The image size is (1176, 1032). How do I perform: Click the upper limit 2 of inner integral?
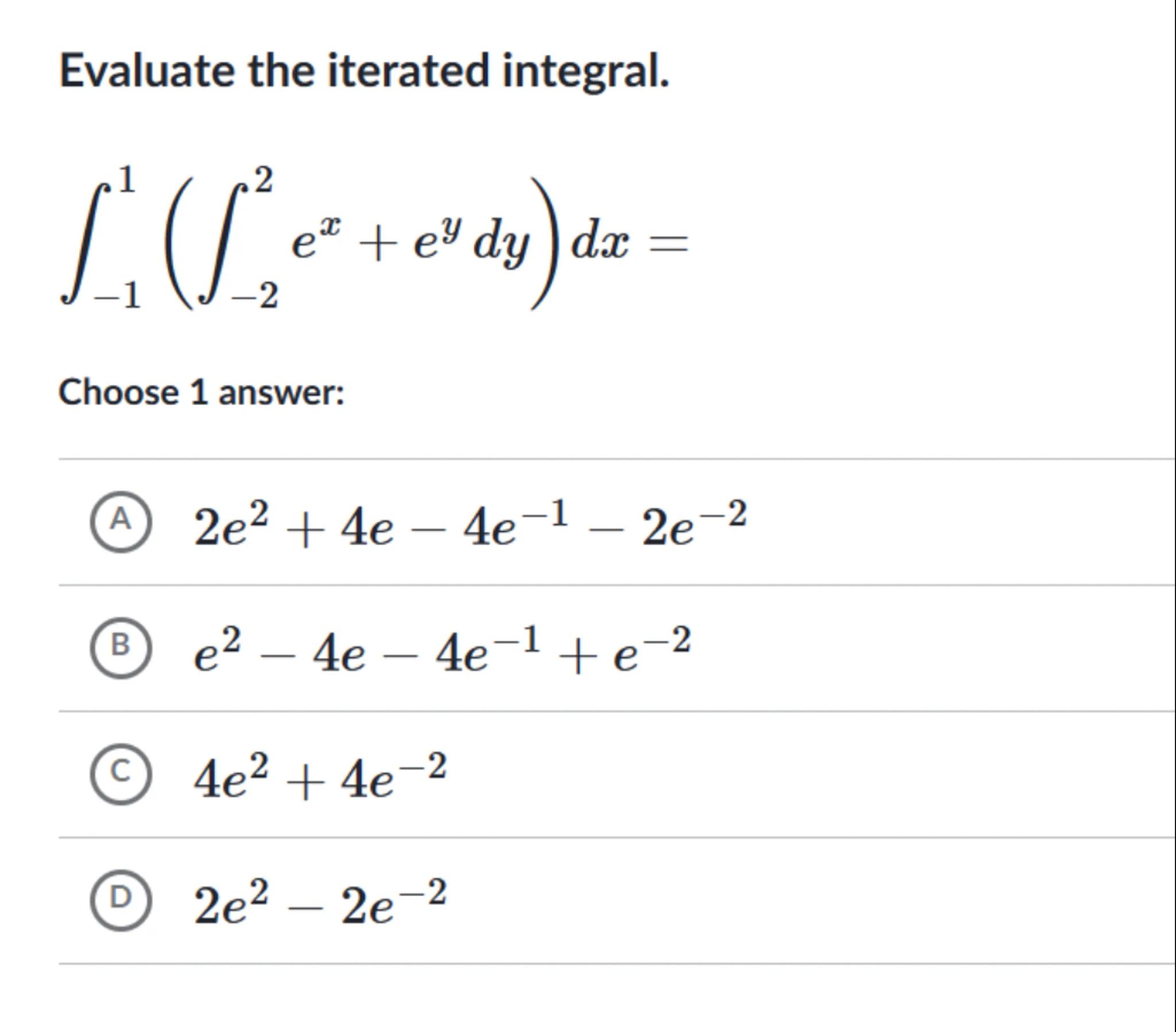click(264, 180)
